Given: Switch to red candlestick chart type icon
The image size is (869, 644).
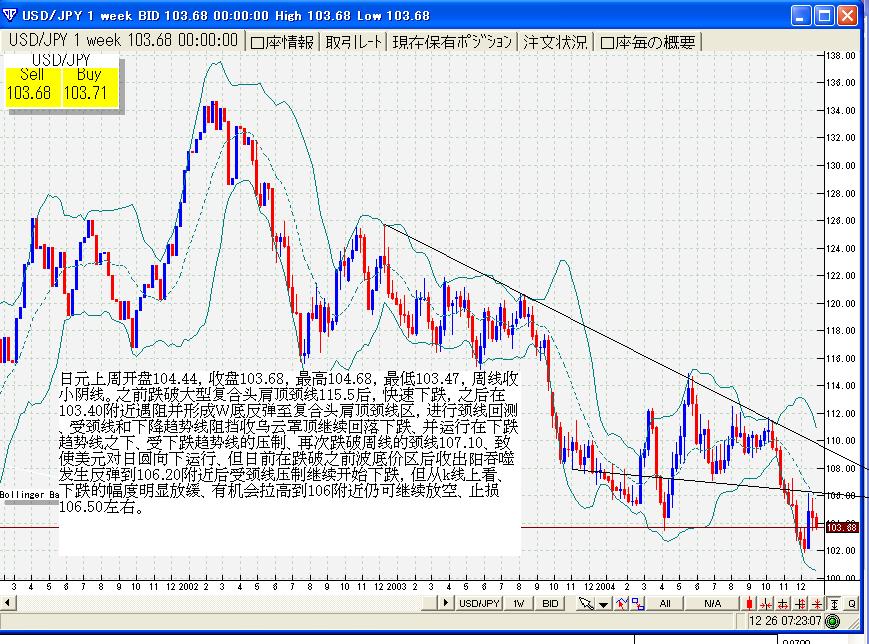Looking at the screenshot, I should click(x=749, y=604).
